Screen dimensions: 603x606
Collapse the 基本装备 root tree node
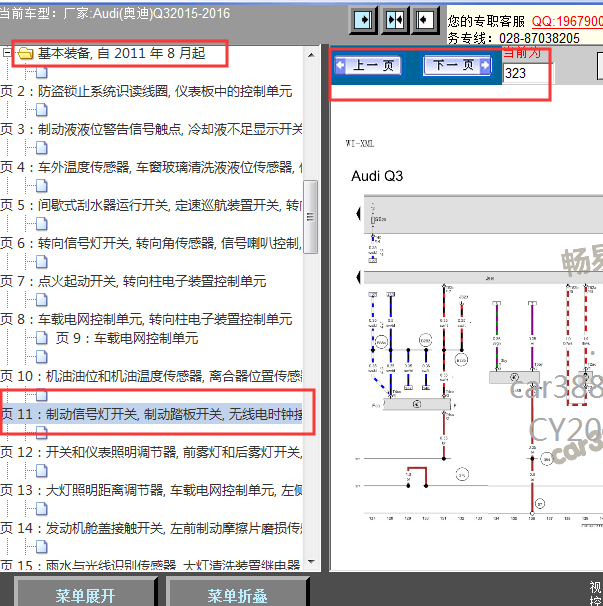(7, 52)
